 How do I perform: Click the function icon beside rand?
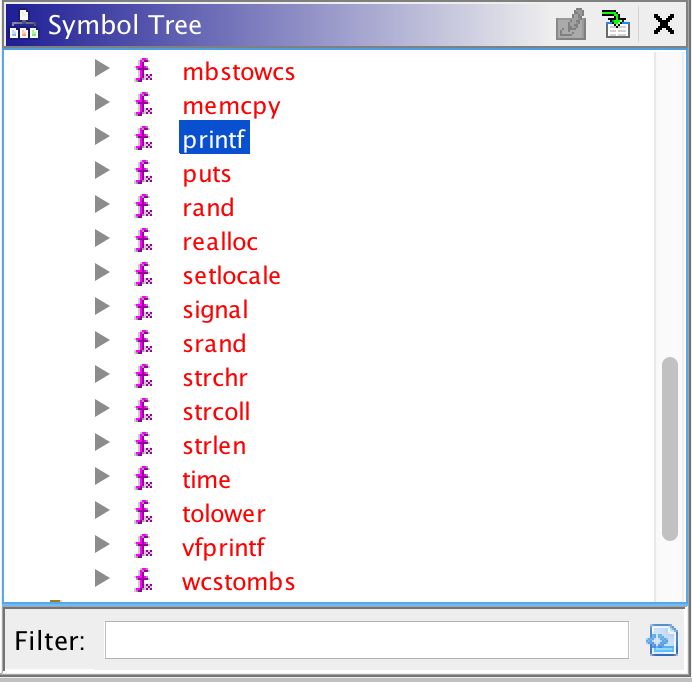click(x=144, y=208)
